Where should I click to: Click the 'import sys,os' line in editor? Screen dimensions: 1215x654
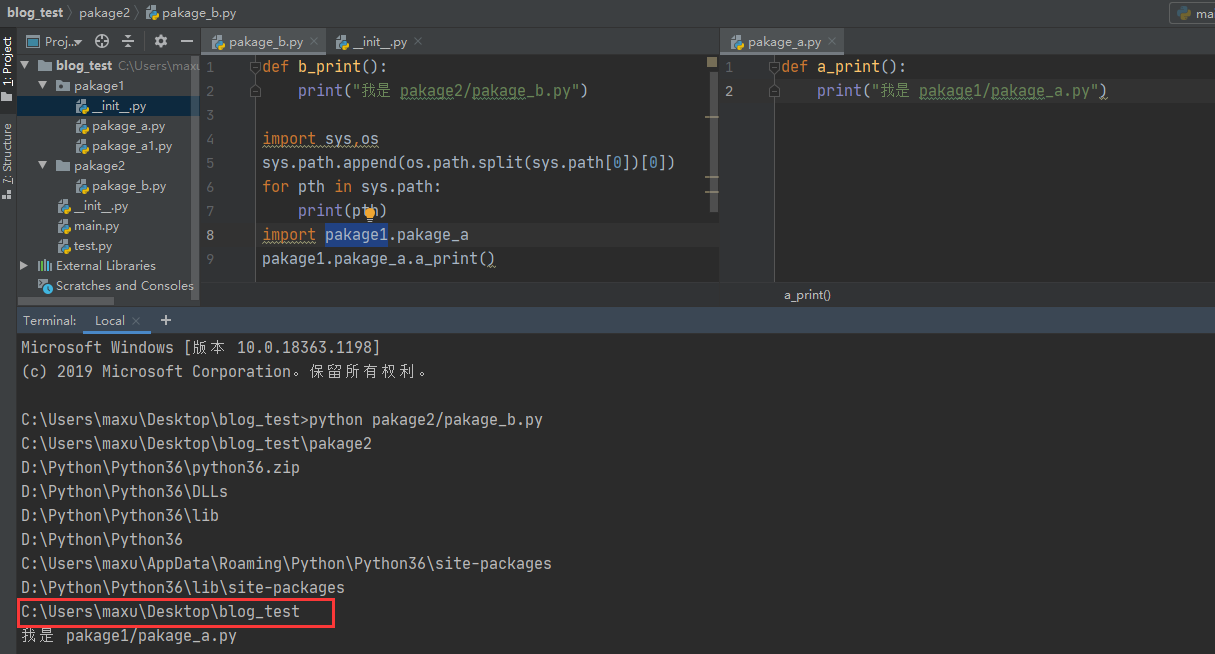pyautogui.click(x=320, y=139)
